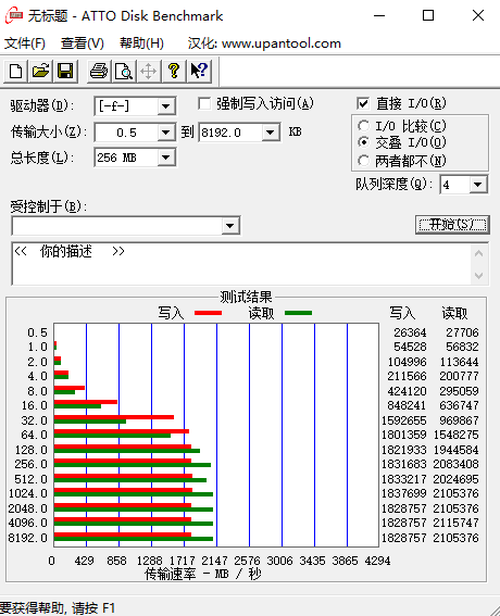Click the 开始(S) start button

(452, 225)
